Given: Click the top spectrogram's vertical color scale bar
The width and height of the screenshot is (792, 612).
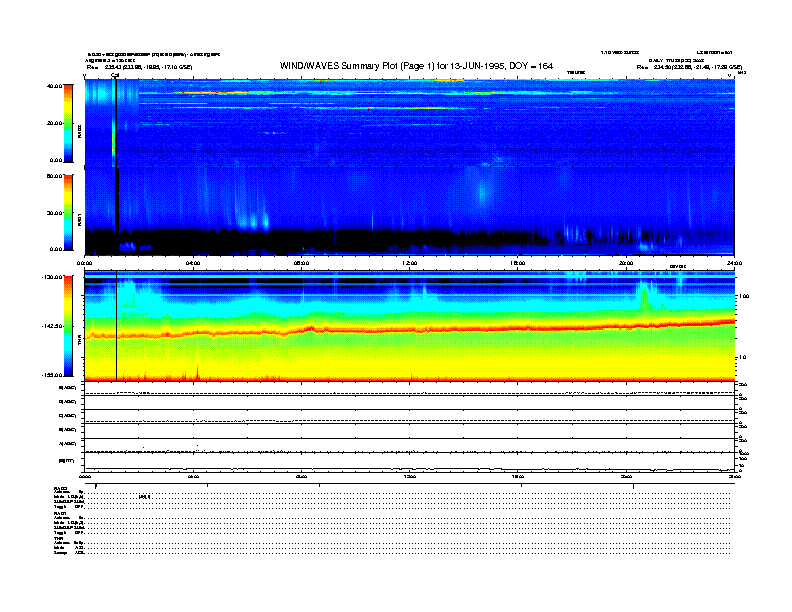Looking at the screenshot, I should [x=68, y=122].
